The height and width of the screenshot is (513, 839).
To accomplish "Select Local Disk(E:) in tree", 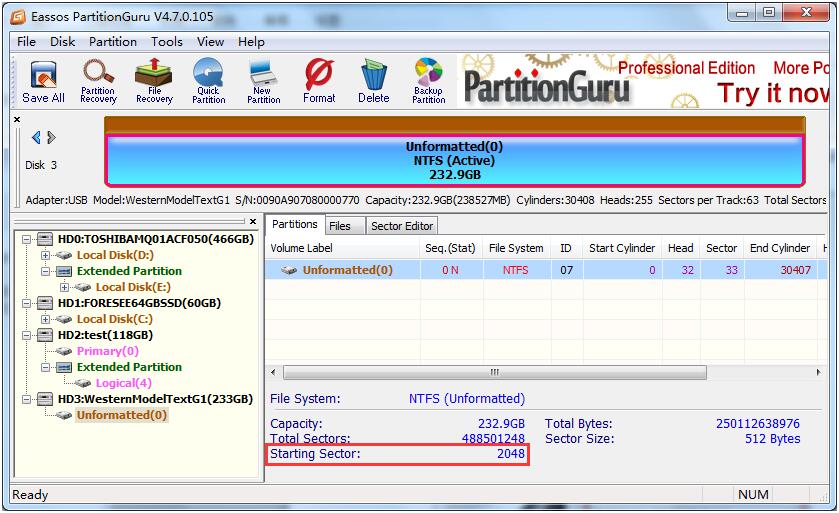I will click(133, 287).
